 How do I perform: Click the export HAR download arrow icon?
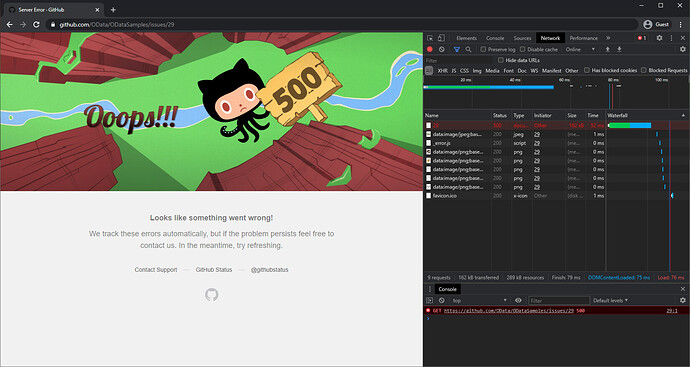(x=619, y=49)
